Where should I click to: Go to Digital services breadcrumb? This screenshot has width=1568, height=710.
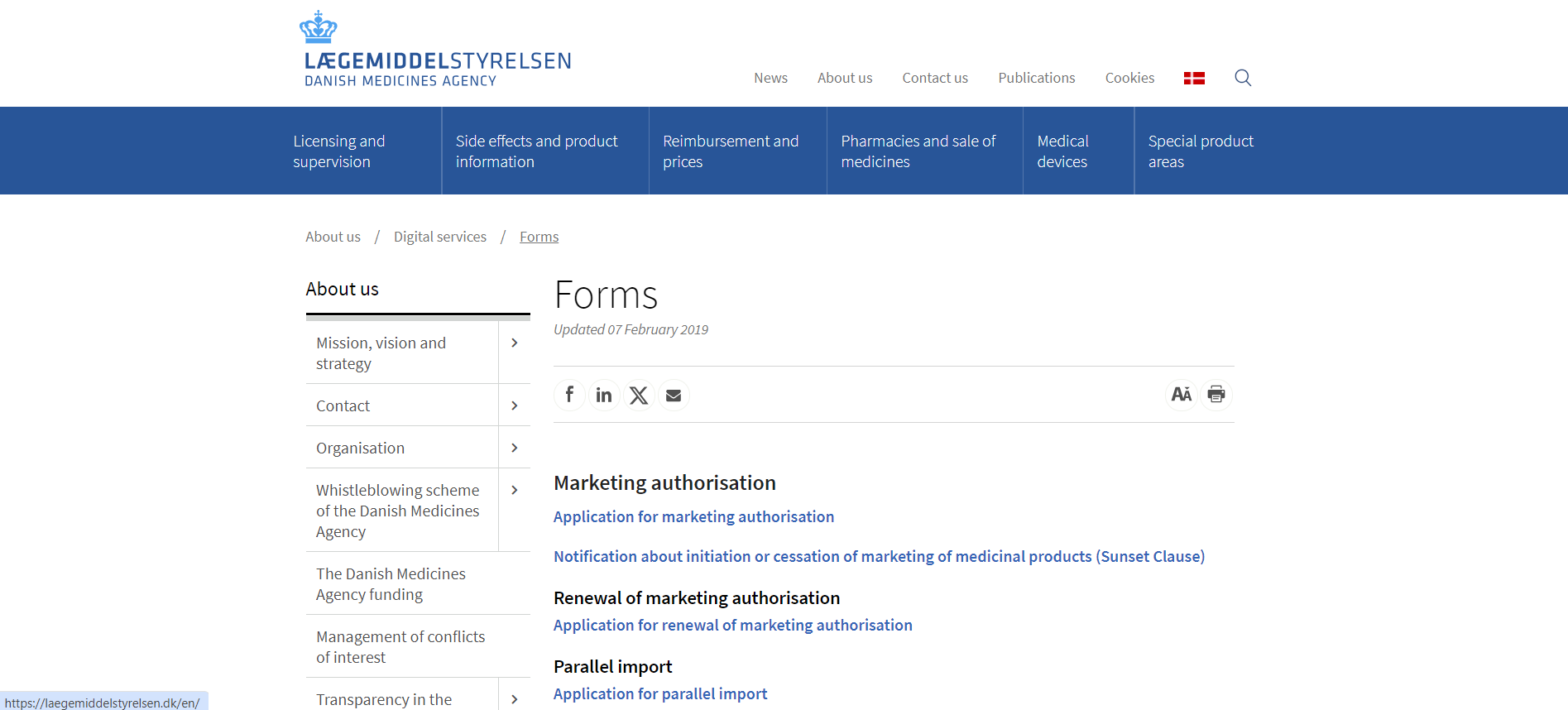(x=439, y=237)
